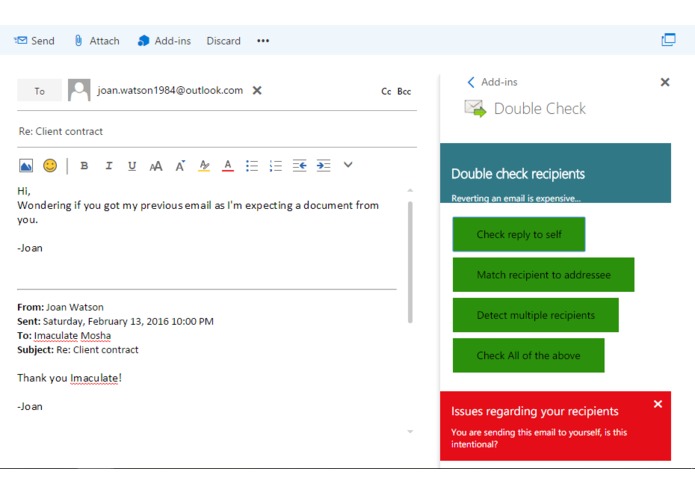This screenshot has height=494, width=695.
Task: Discard the draft message
Action: [223, 41]
